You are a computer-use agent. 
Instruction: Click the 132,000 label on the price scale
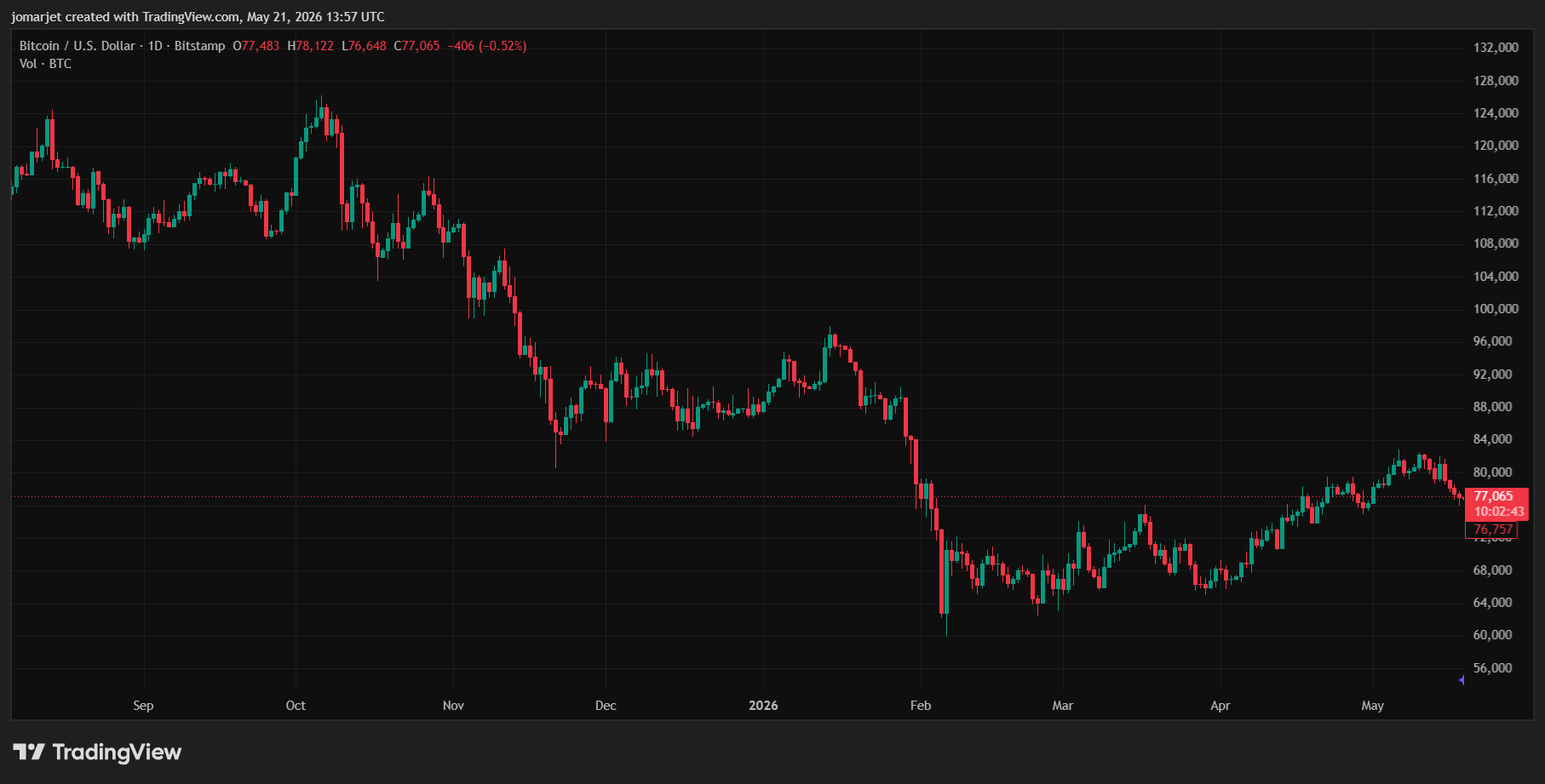coord(1496,48)
